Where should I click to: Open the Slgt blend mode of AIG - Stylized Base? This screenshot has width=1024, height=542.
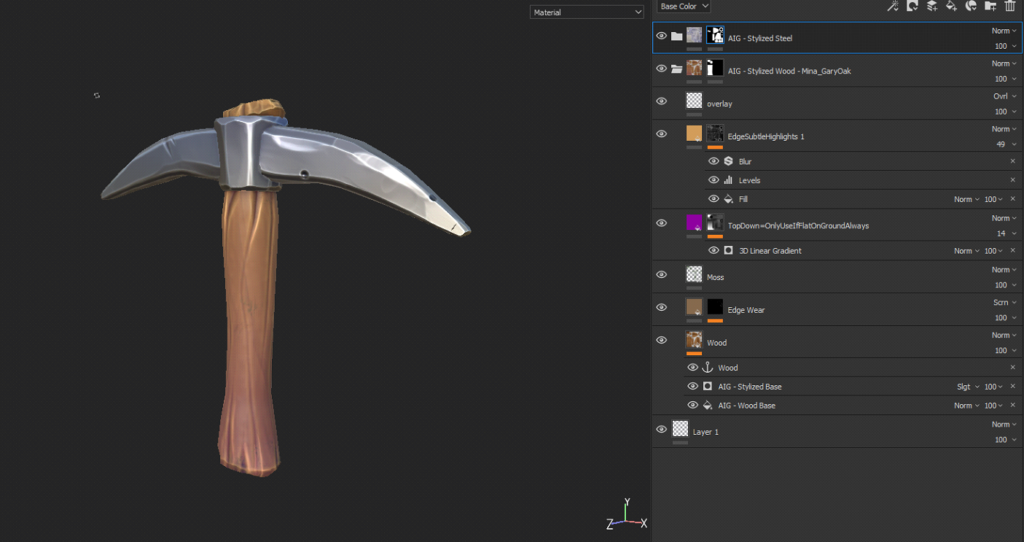click(x=968, y=387)
